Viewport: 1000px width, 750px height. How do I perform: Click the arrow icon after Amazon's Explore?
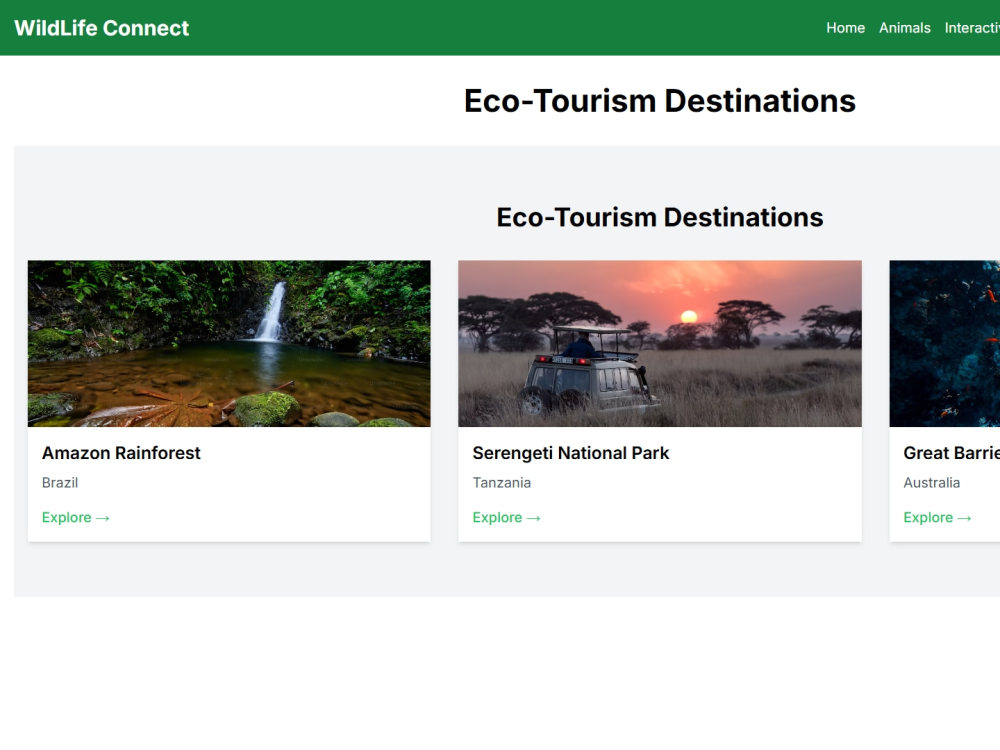[x=102, y=518]
